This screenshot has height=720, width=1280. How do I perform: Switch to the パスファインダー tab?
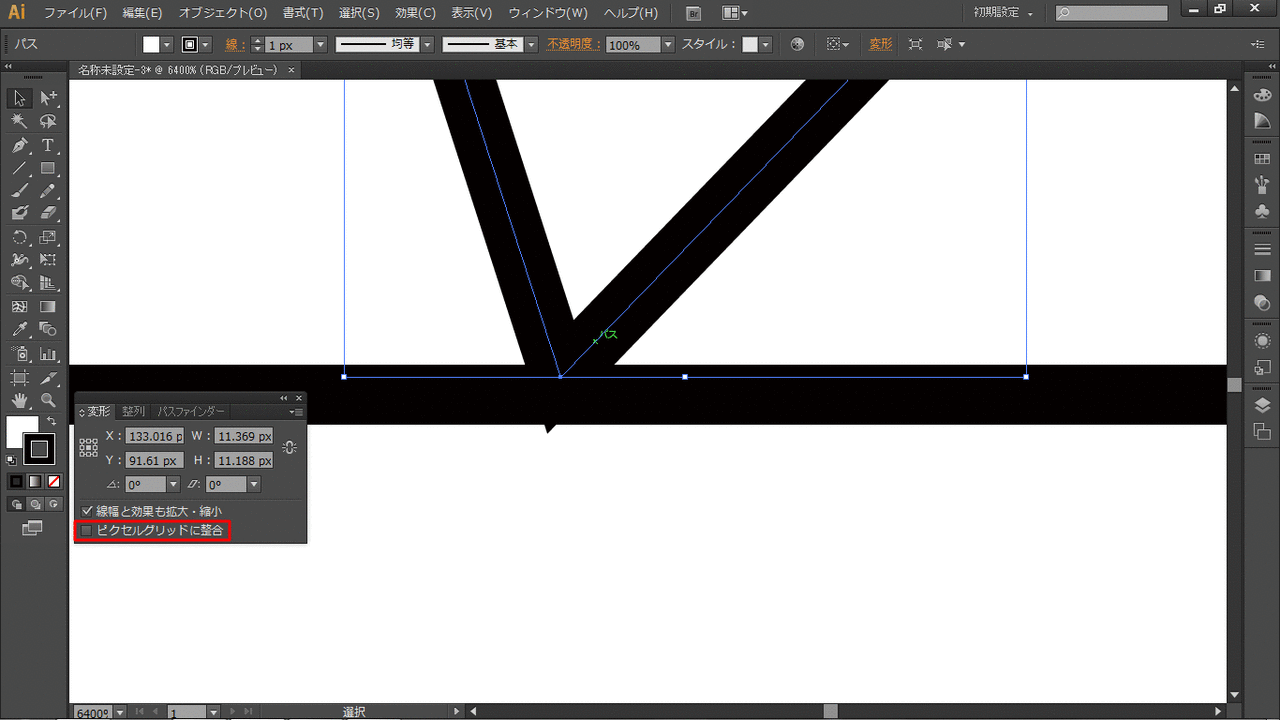191,411
